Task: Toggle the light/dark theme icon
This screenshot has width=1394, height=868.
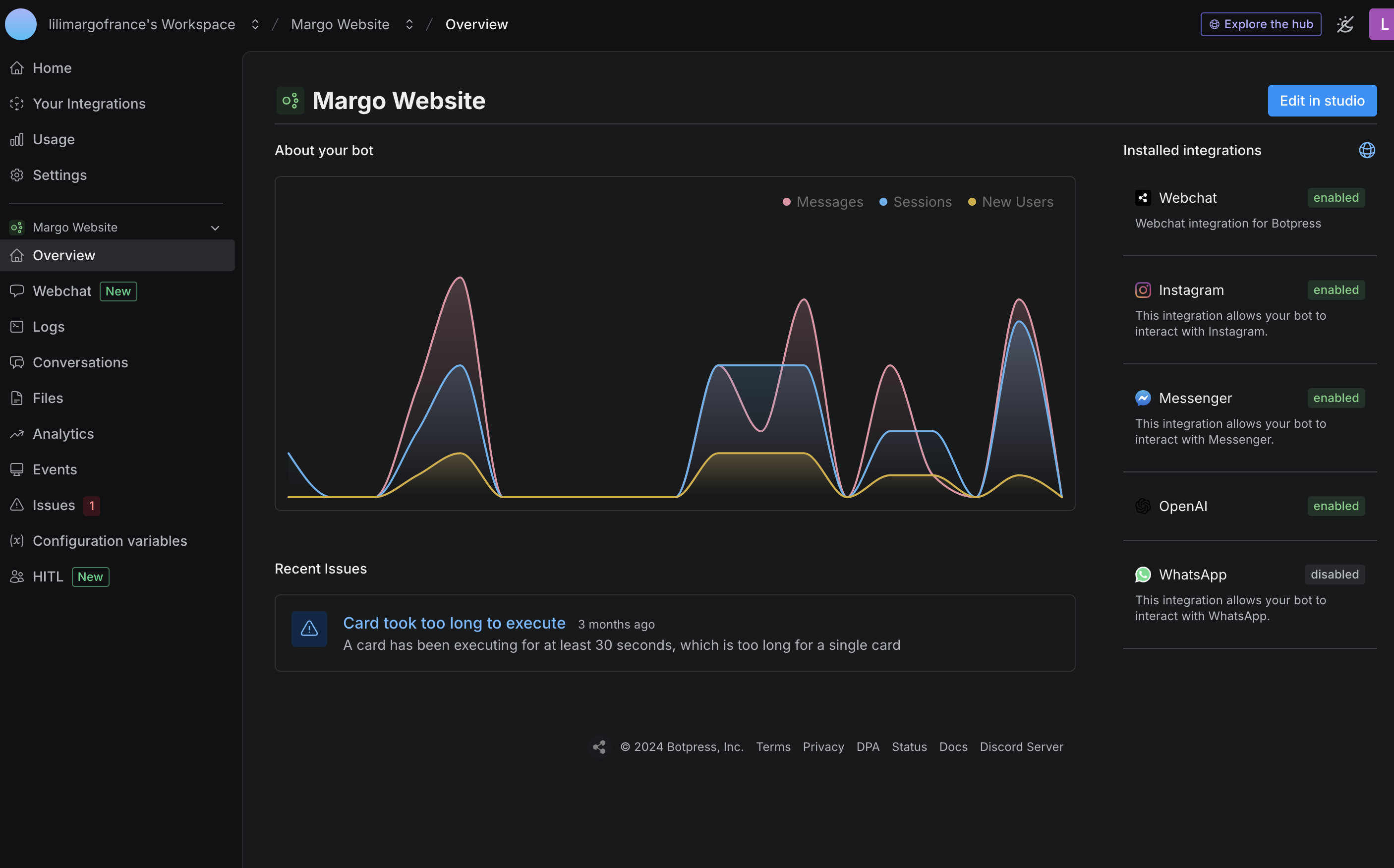Action: pyautogui.click(x=1345, y=24)
